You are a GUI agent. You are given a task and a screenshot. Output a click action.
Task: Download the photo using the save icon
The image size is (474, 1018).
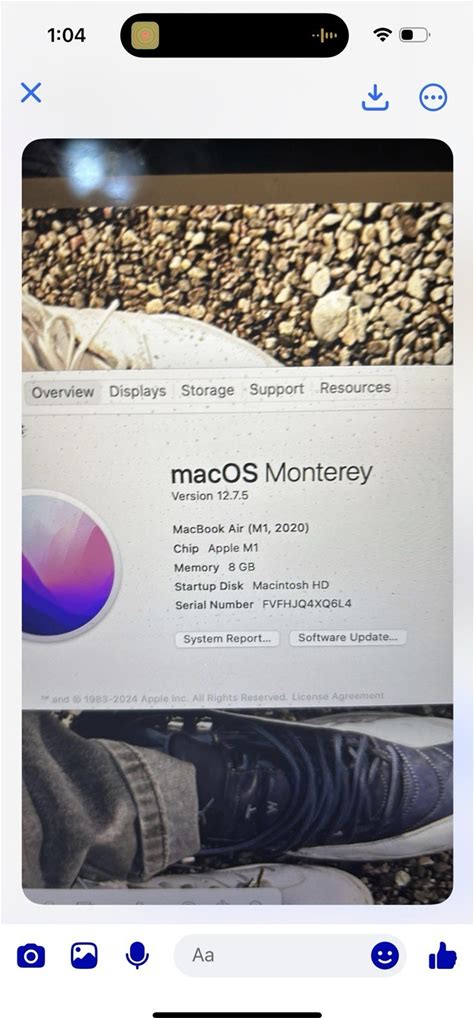coord(375,97)
